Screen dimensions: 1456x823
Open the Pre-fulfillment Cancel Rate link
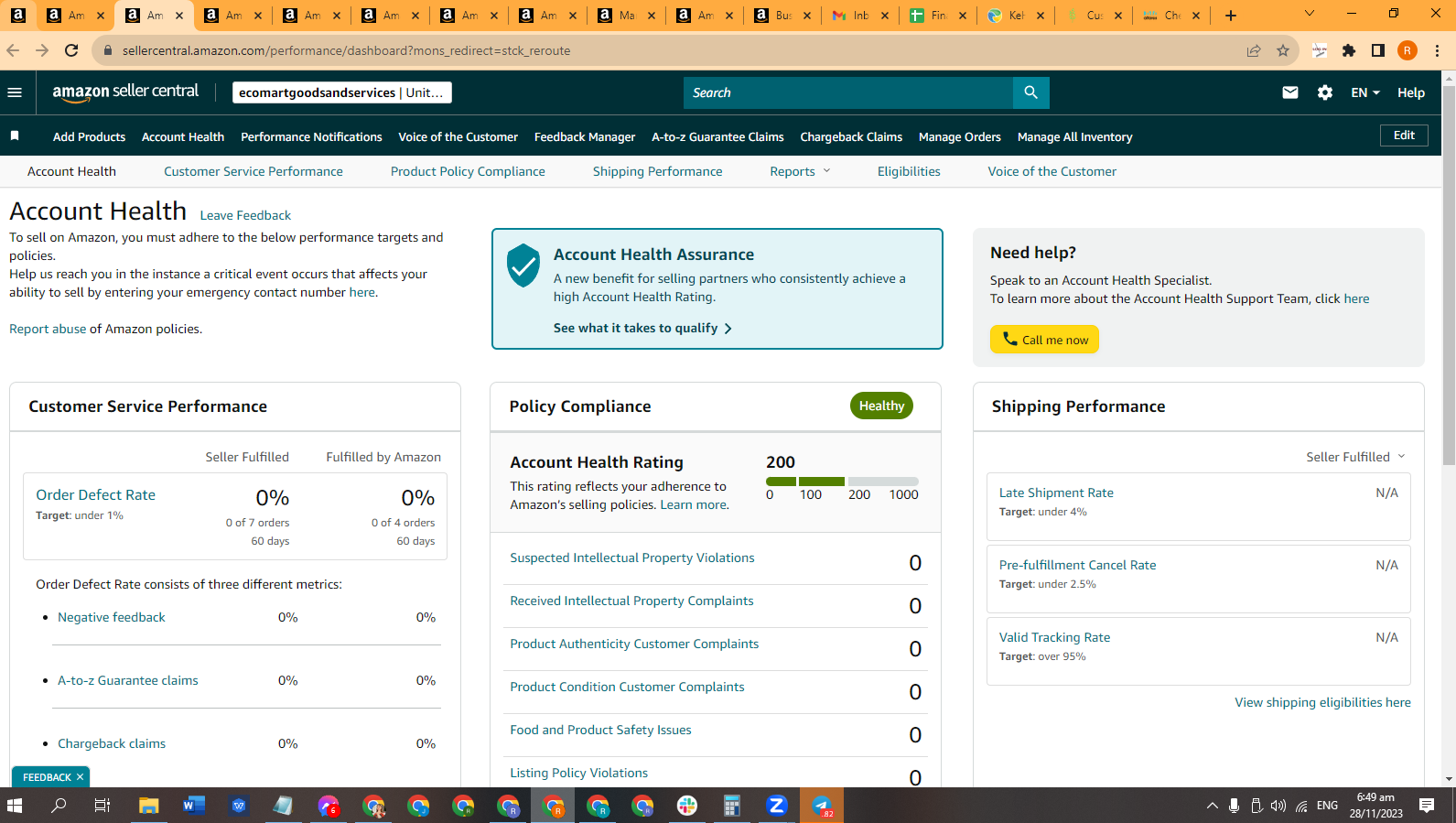click(1077, 565)
